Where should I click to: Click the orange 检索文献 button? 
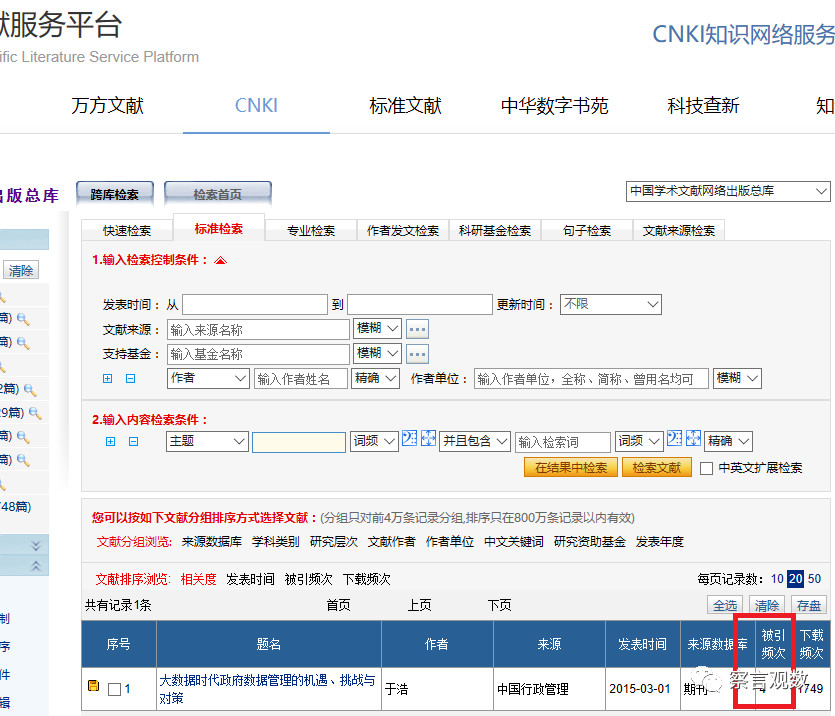pos(657,467)
